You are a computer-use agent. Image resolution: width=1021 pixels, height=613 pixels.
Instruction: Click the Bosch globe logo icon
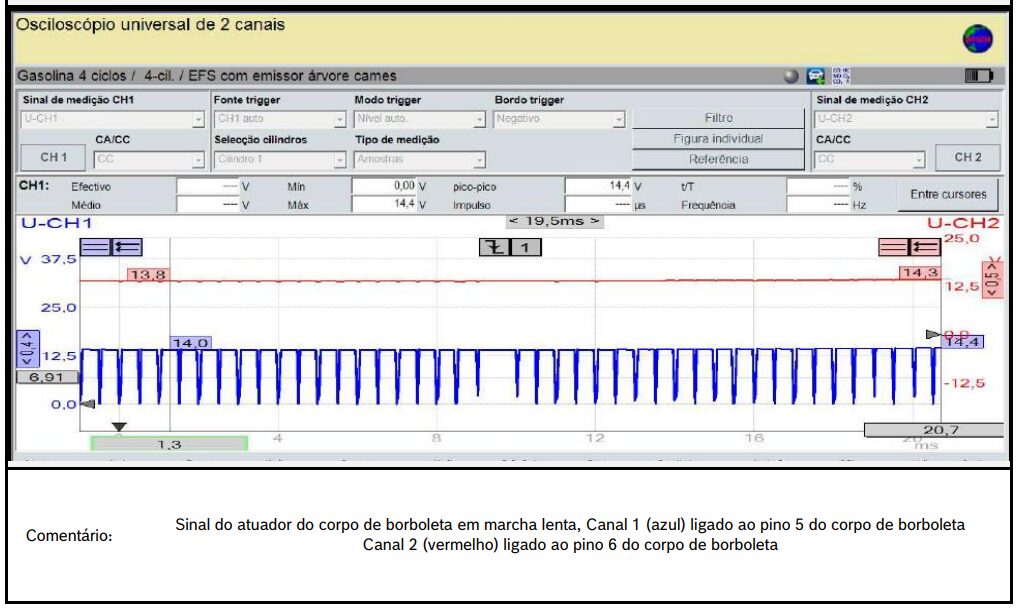tap(977, 39)
